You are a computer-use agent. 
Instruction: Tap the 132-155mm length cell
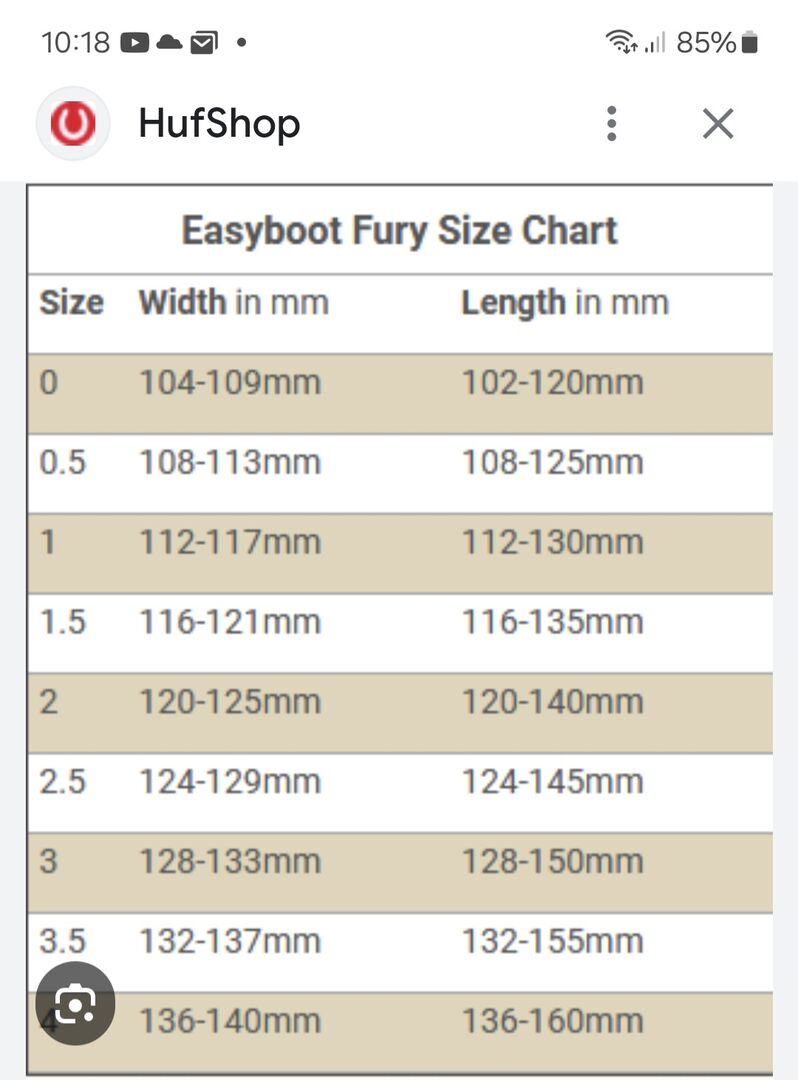coord(552,941)
